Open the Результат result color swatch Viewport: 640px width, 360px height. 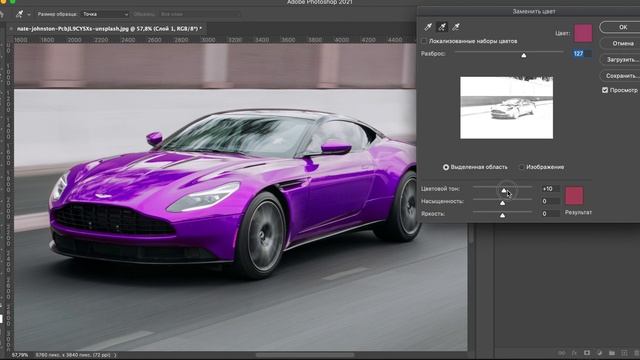[x=574, y=196]
